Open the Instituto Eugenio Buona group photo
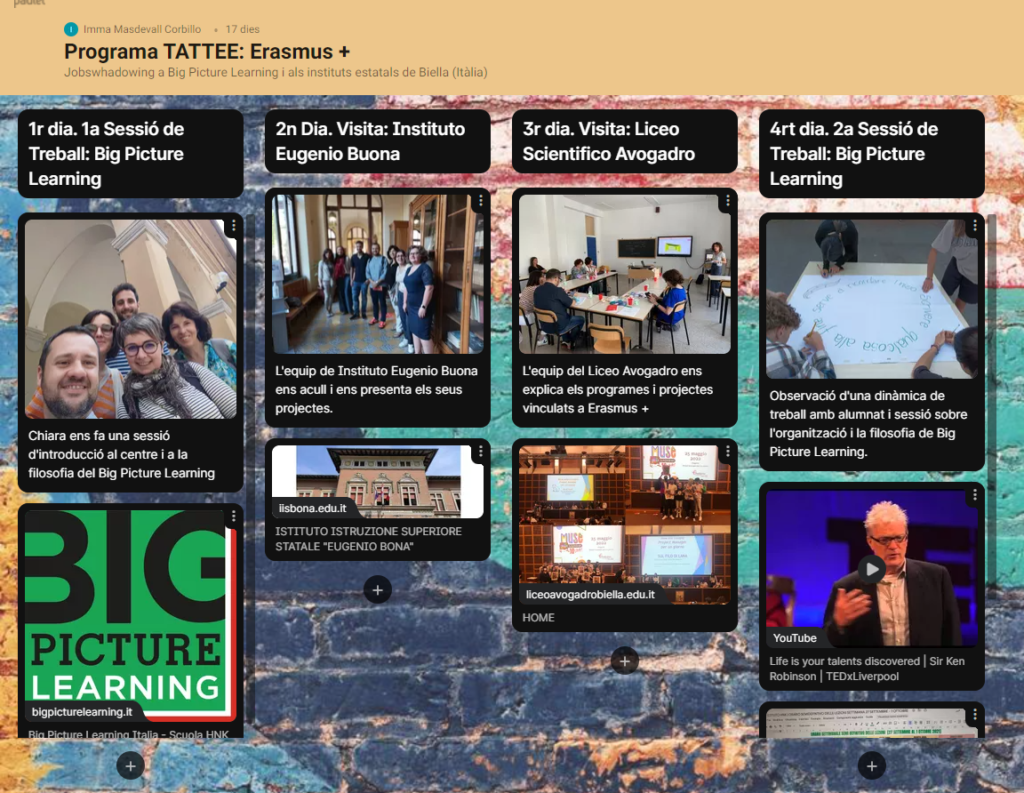This screenshot has width=1024, height=793. (378, 273)
